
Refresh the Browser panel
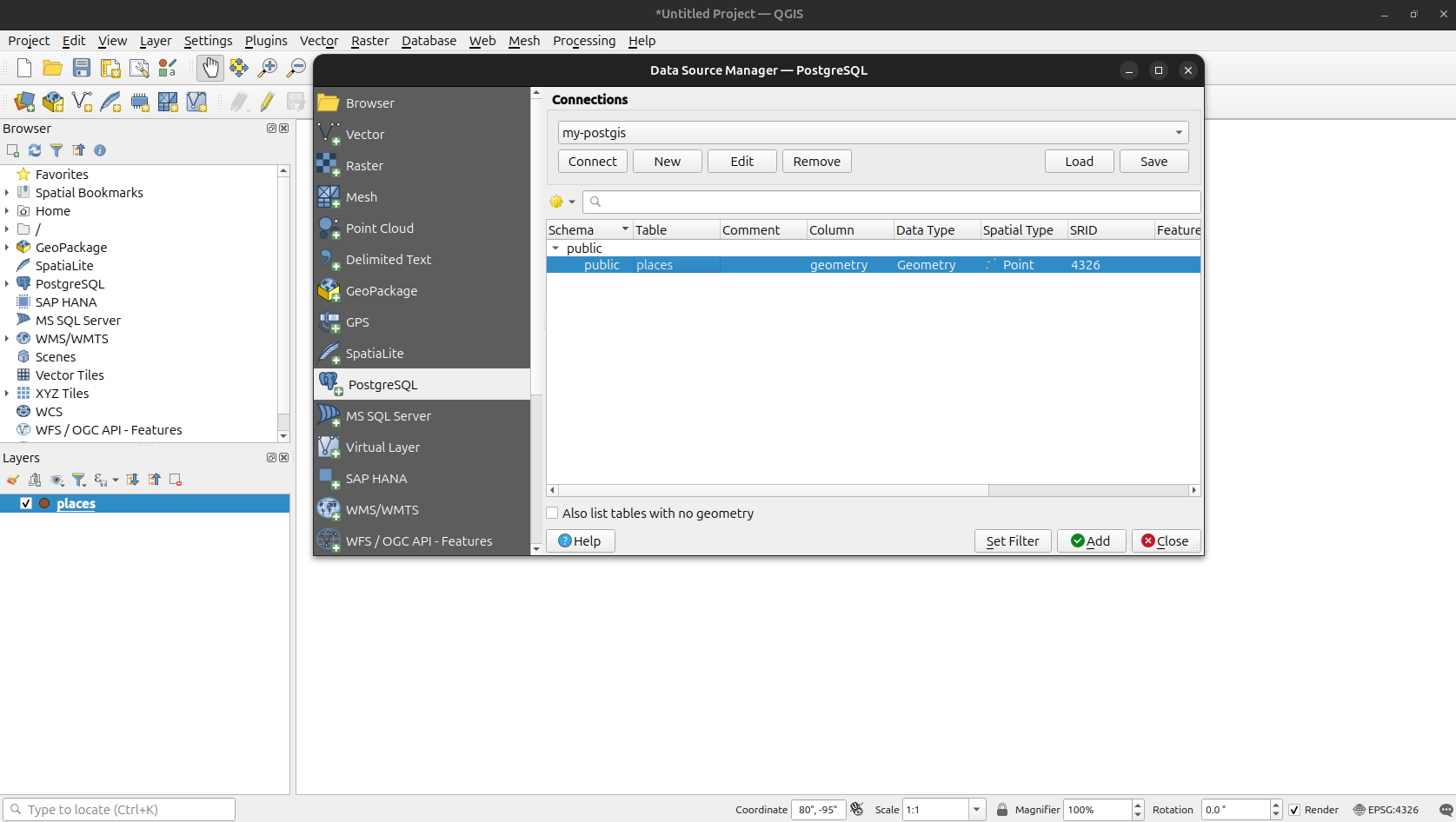click(x=35, y=150)
